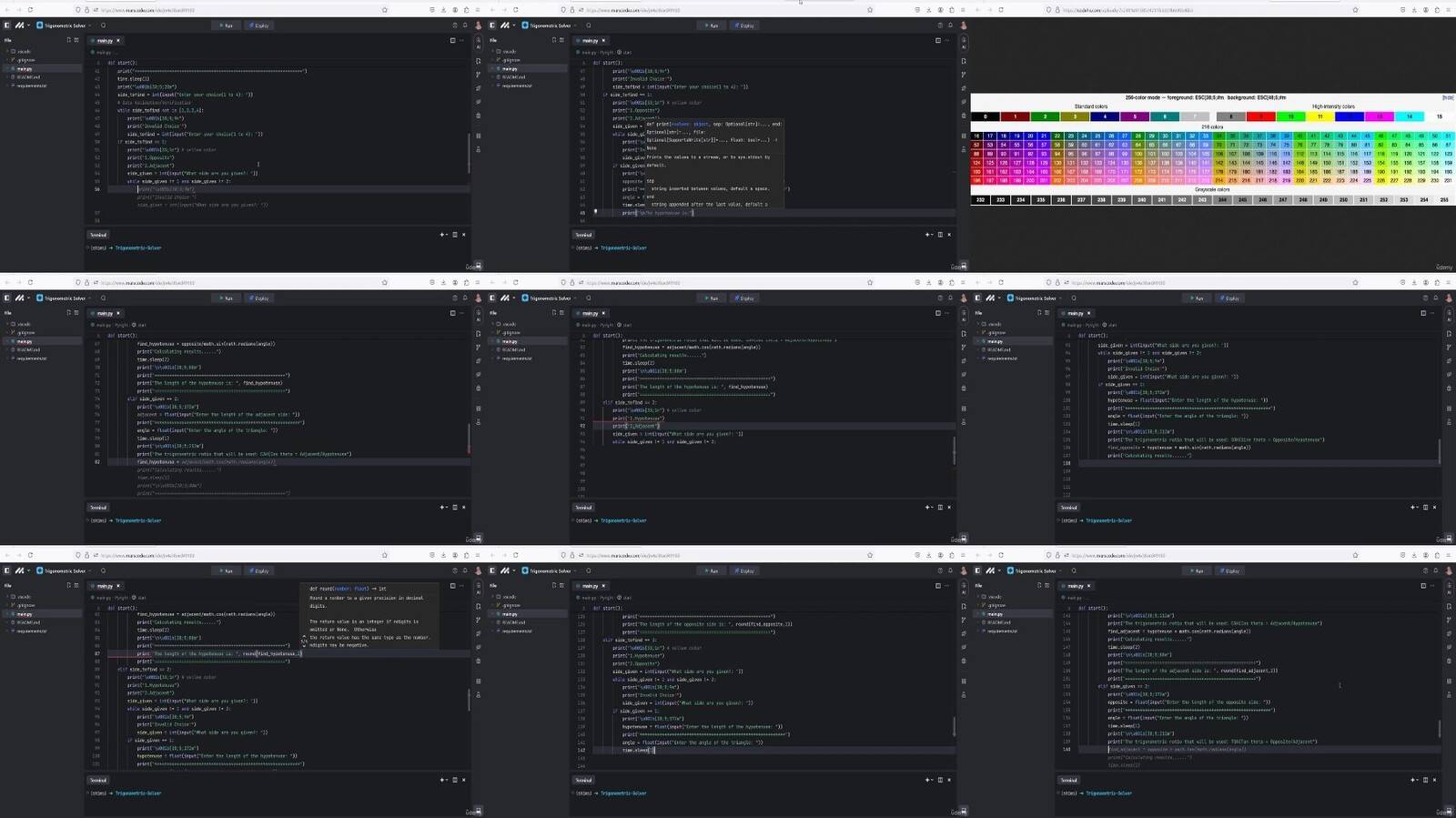Screen dimensions: 1456x818
Task: Bookmark star in first frame browser bar
Action: click(x=384, y=10)
